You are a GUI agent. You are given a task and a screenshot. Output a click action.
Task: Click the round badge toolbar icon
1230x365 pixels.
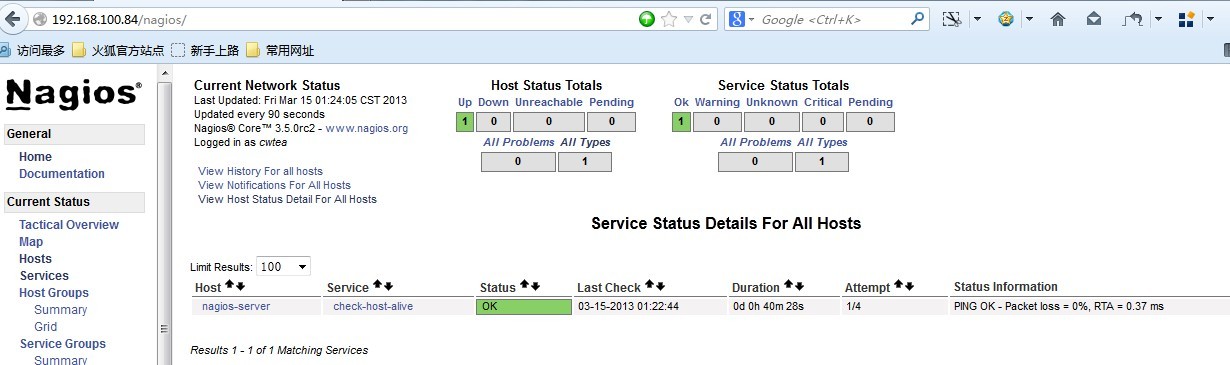coord(1007,19)
